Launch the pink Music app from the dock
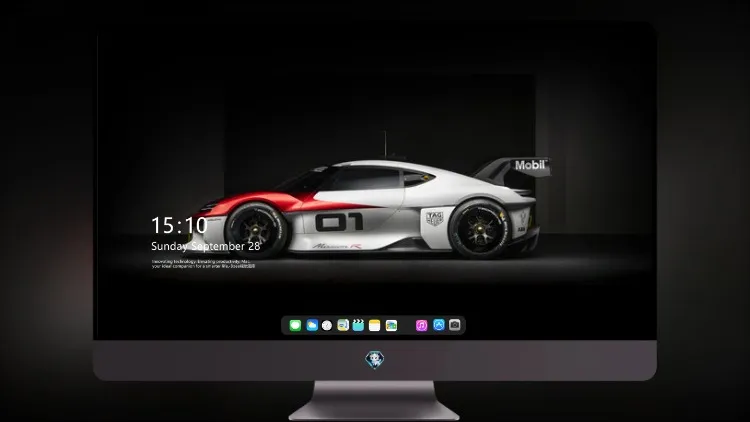The image size is (750, 422). 421,325
